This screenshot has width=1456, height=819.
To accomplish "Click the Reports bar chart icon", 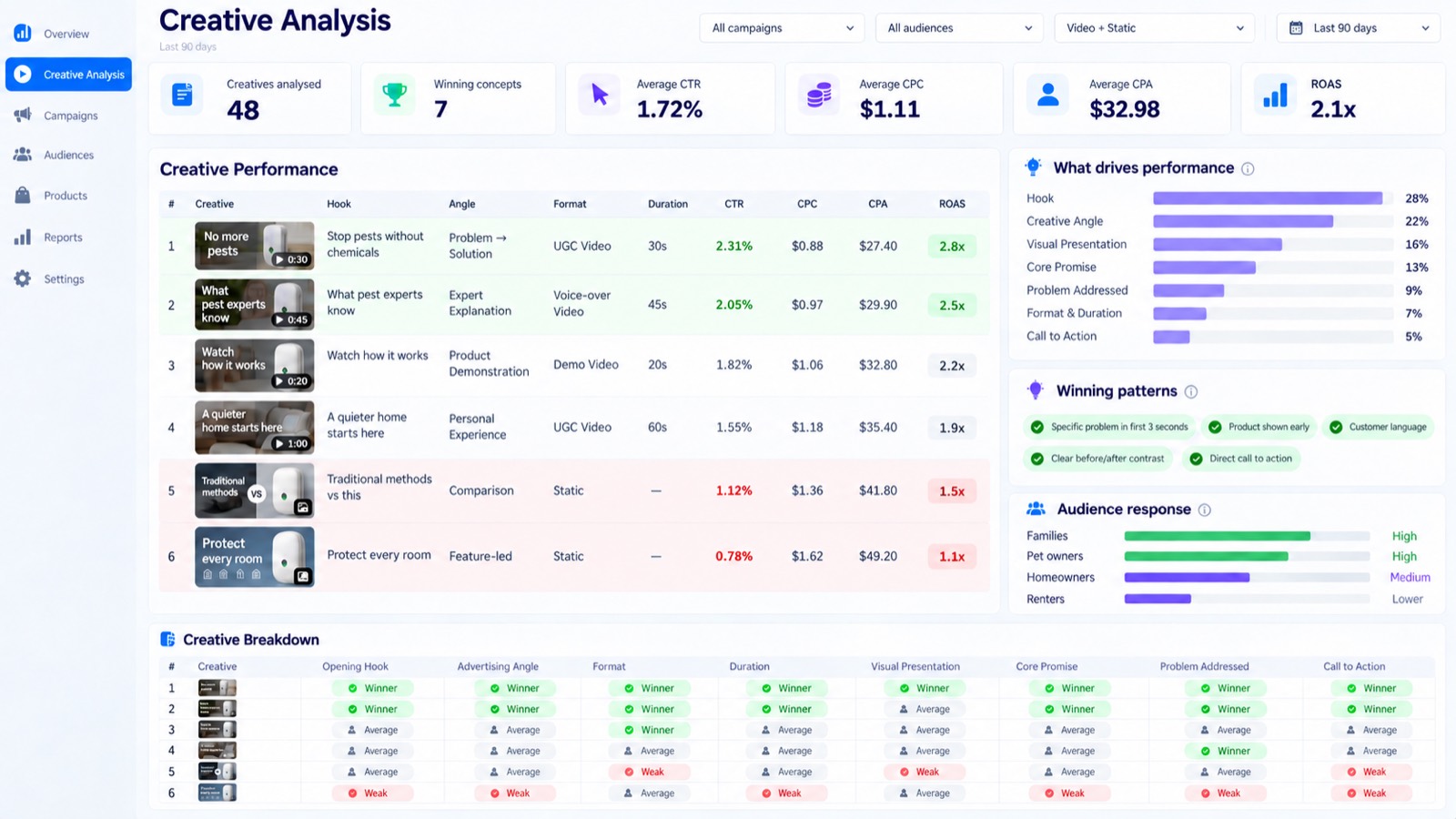I will click(x=23, y=237).
